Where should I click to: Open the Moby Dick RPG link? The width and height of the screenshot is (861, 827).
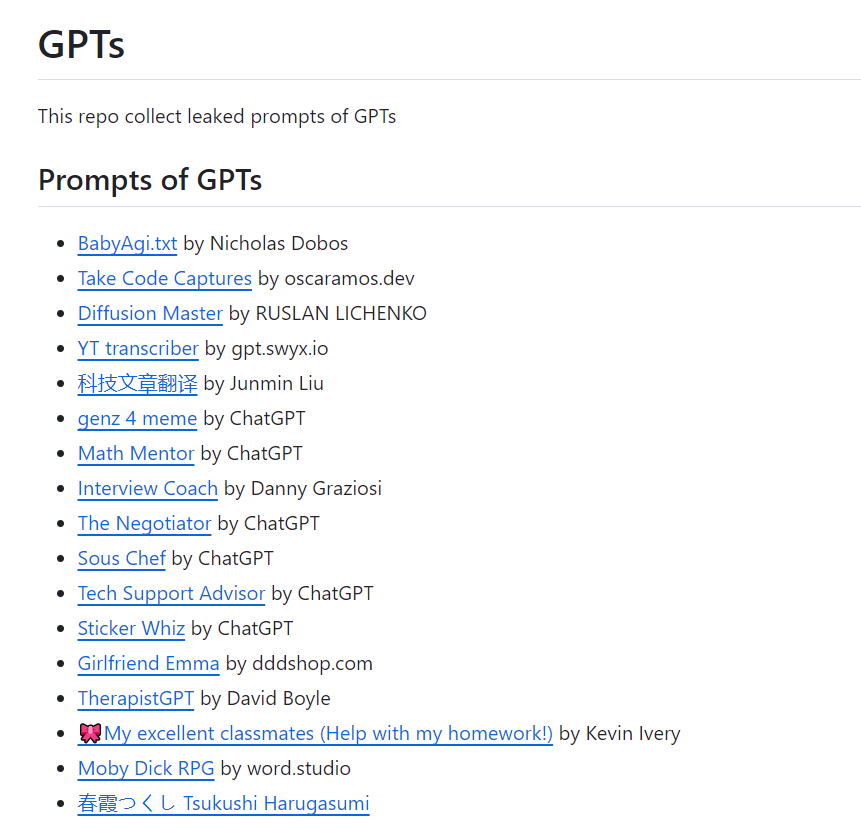(146, 768)
